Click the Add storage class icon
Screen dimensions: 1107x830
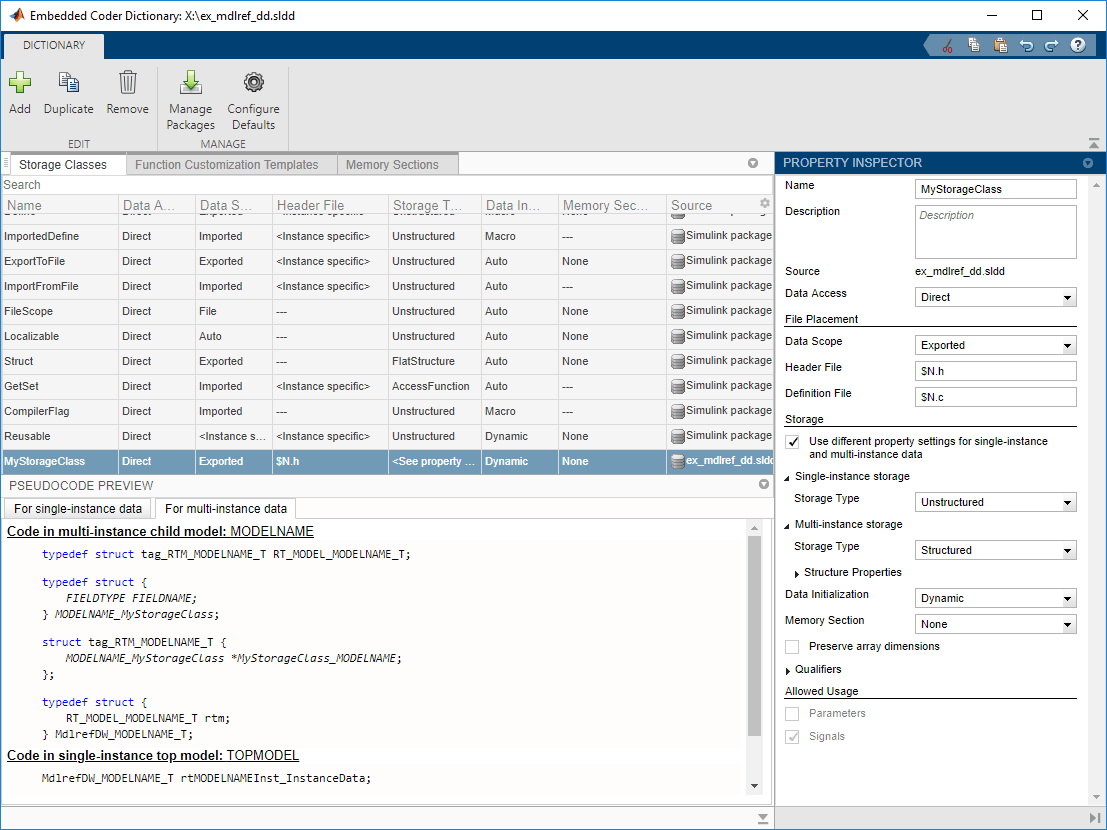[20, 84]
